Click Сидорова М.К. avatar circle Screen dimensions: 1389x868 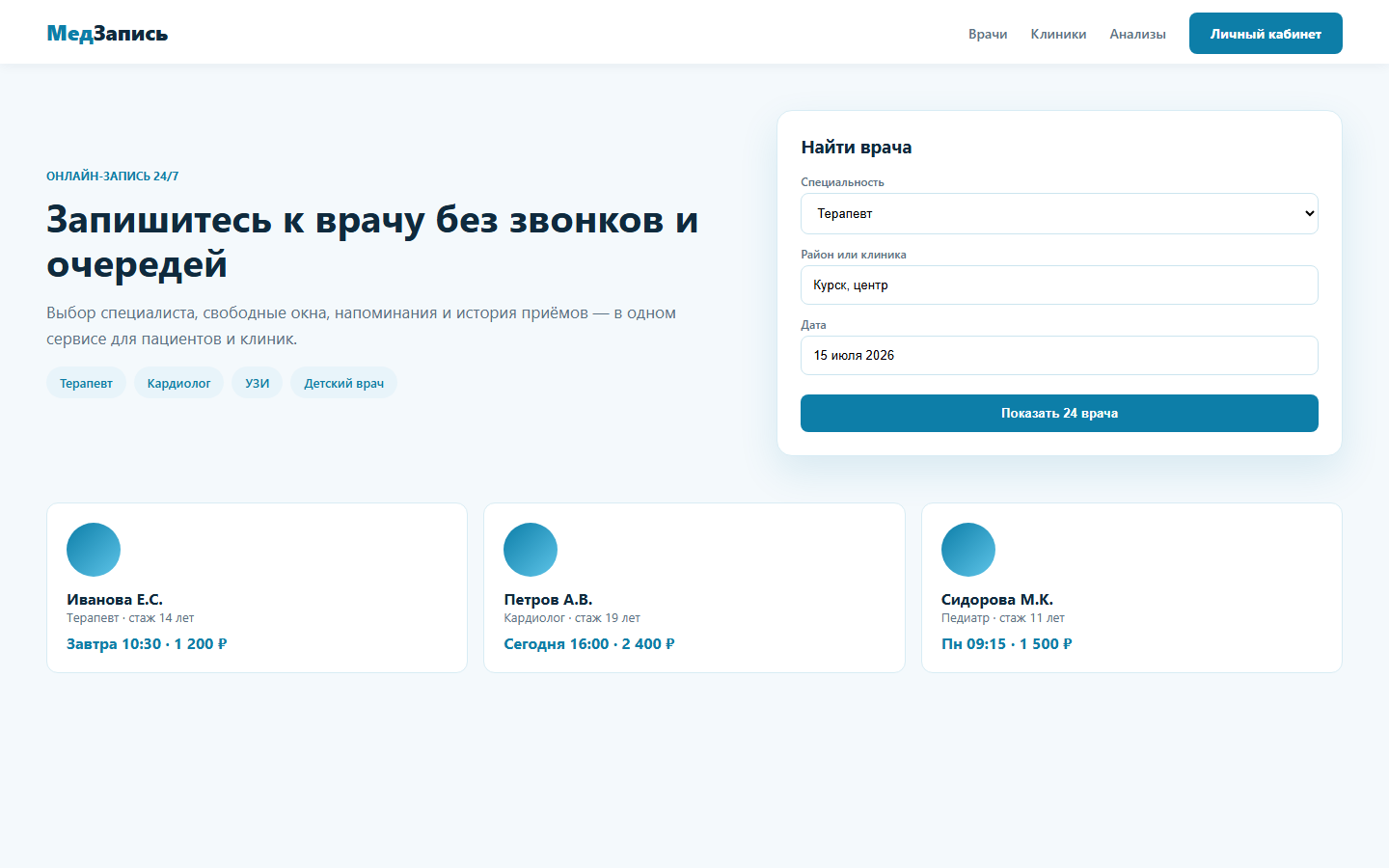point(968,550)
